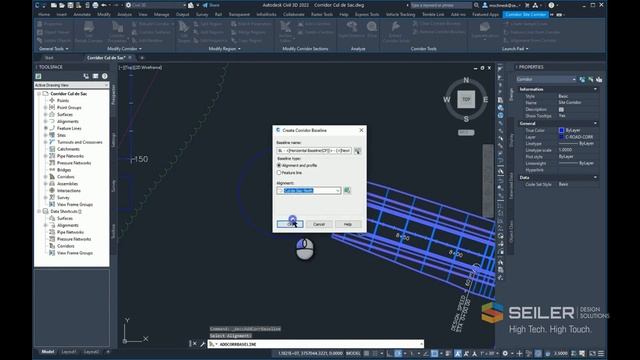Click the Undo arrow in Quick Access toolbar
The width and height of the screenshot is (640, 360).
[104, 5]
